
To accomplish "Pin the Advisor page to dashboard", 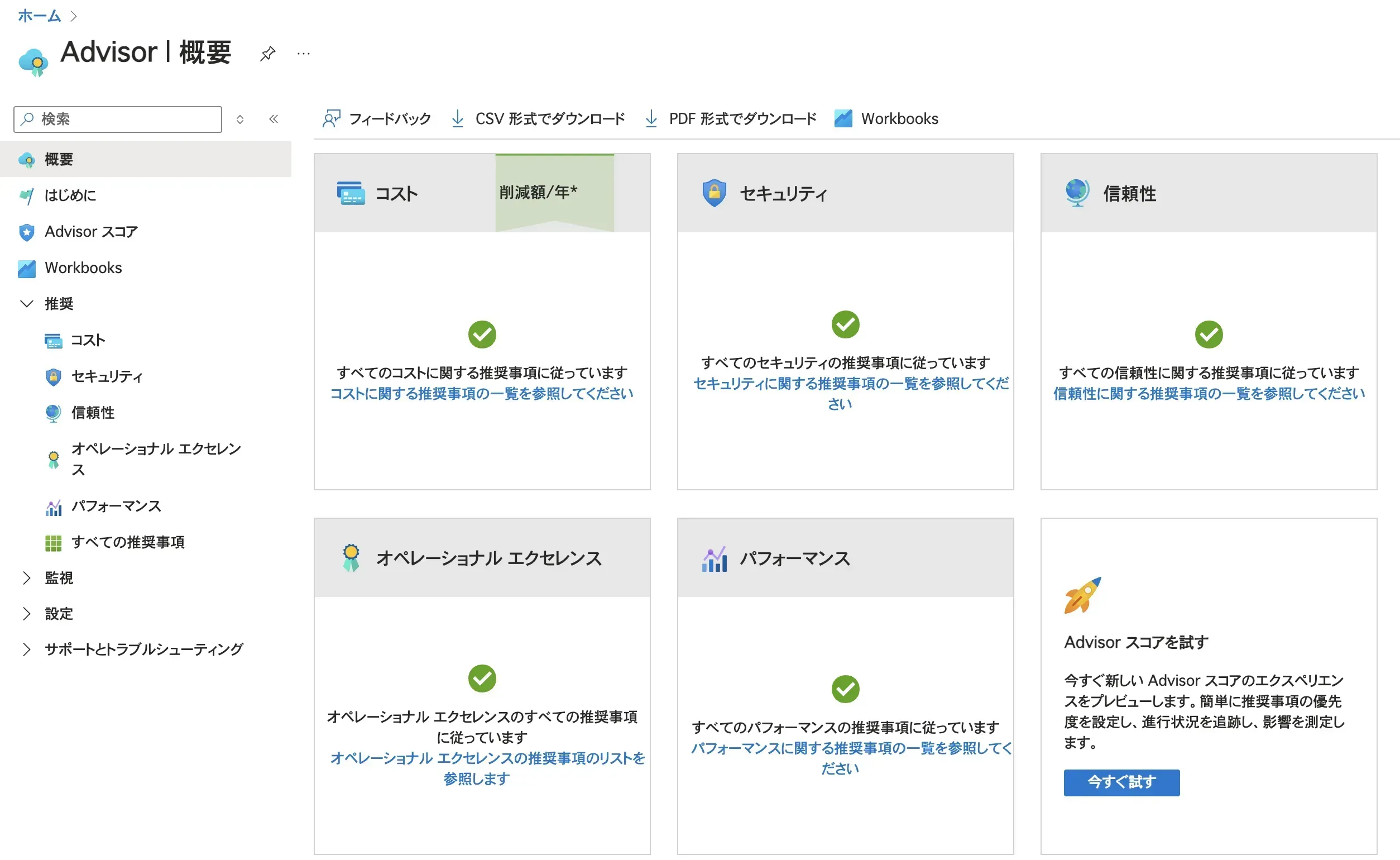I will coord(267,54).
